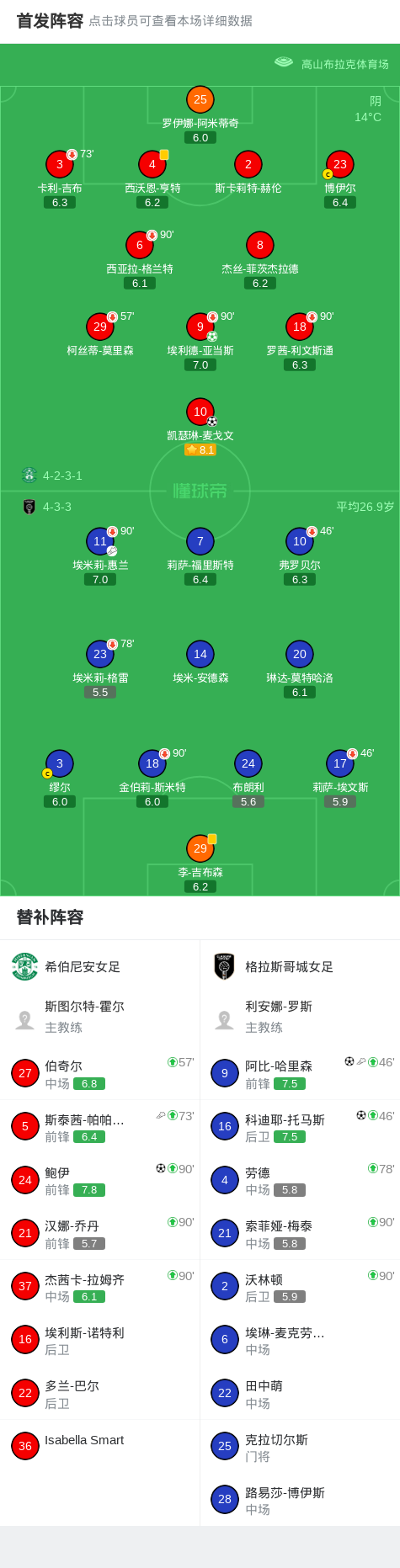The width and height of the screenshot is (400, 1568).
Task: Open goalkeeper number 25 罗伊娜-阿米蒂奇 details
Action: tap(200, 99)
